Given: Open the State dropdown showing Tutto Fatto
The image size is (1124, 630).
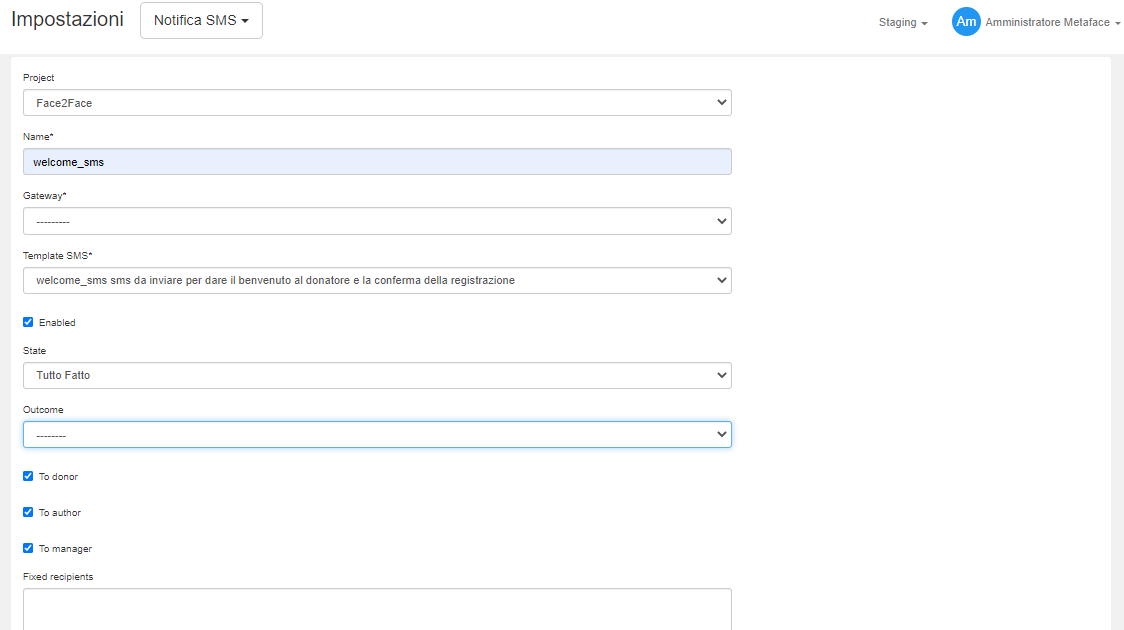Looking at the screenshot, I should (377, 375).
